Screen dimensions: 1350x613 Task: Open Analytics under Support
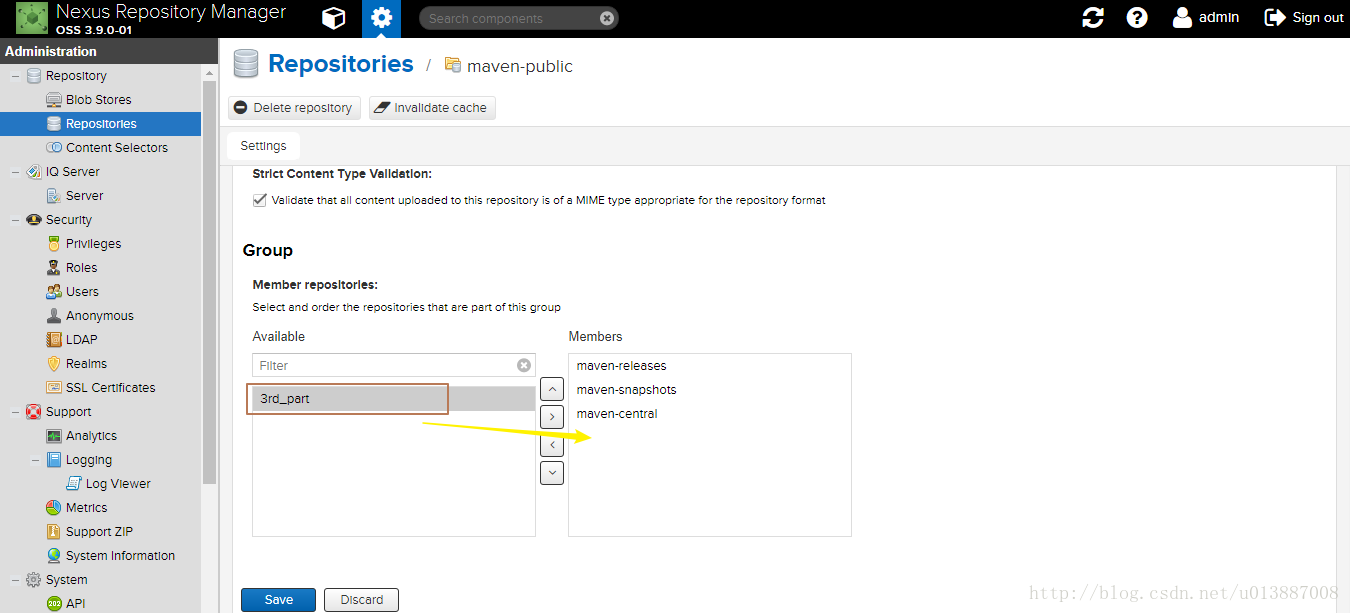[82, 435]
